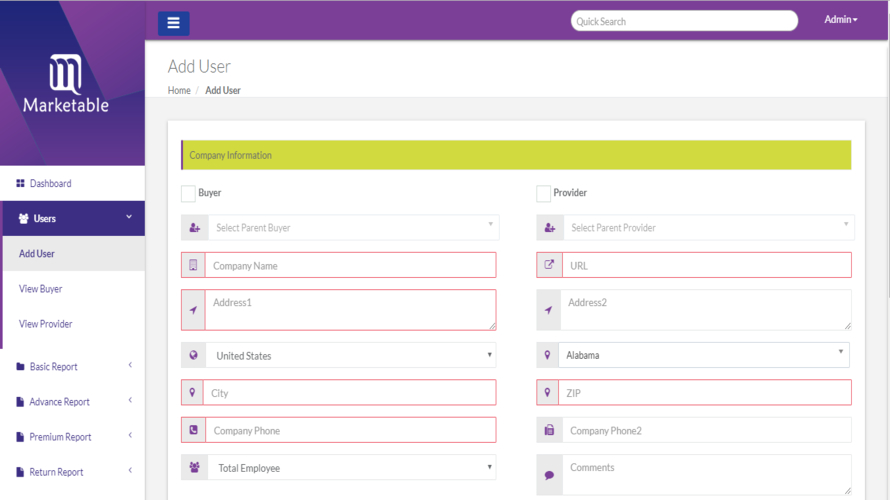This screenshot has width=890, height=500.
Task: Click the URL external-link icon
Action: (549, 265)
